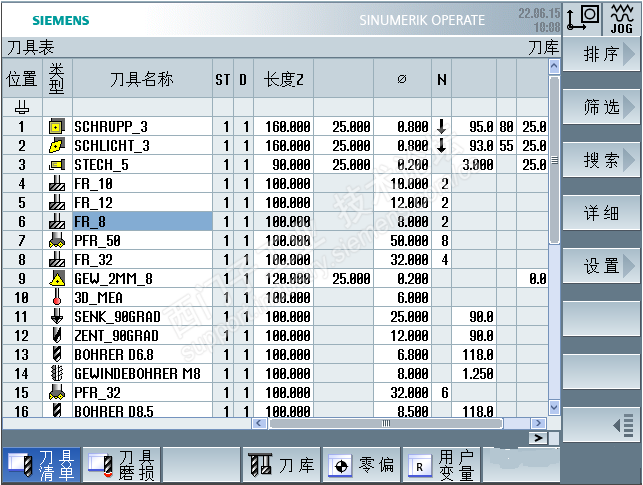Switch to the 零偏 work offset tab
643x485 pixels.
coord(361,465)
